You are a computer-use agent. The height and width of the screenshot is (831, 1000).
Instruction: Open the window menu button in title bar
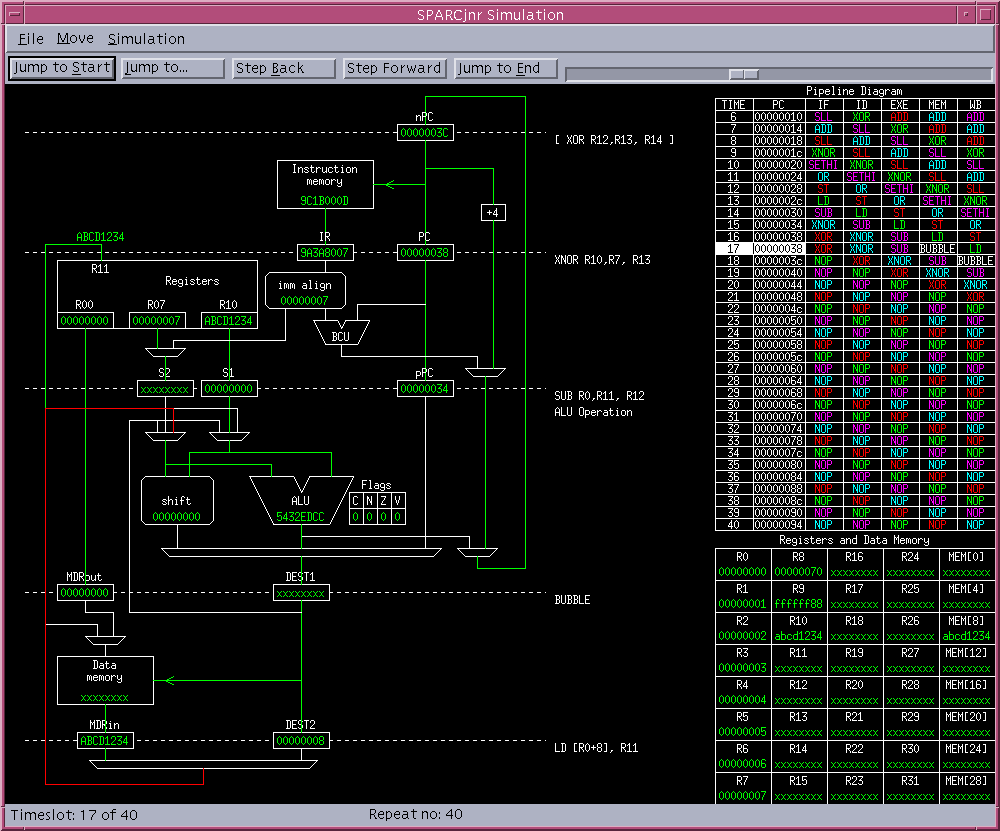pos(15,14)
